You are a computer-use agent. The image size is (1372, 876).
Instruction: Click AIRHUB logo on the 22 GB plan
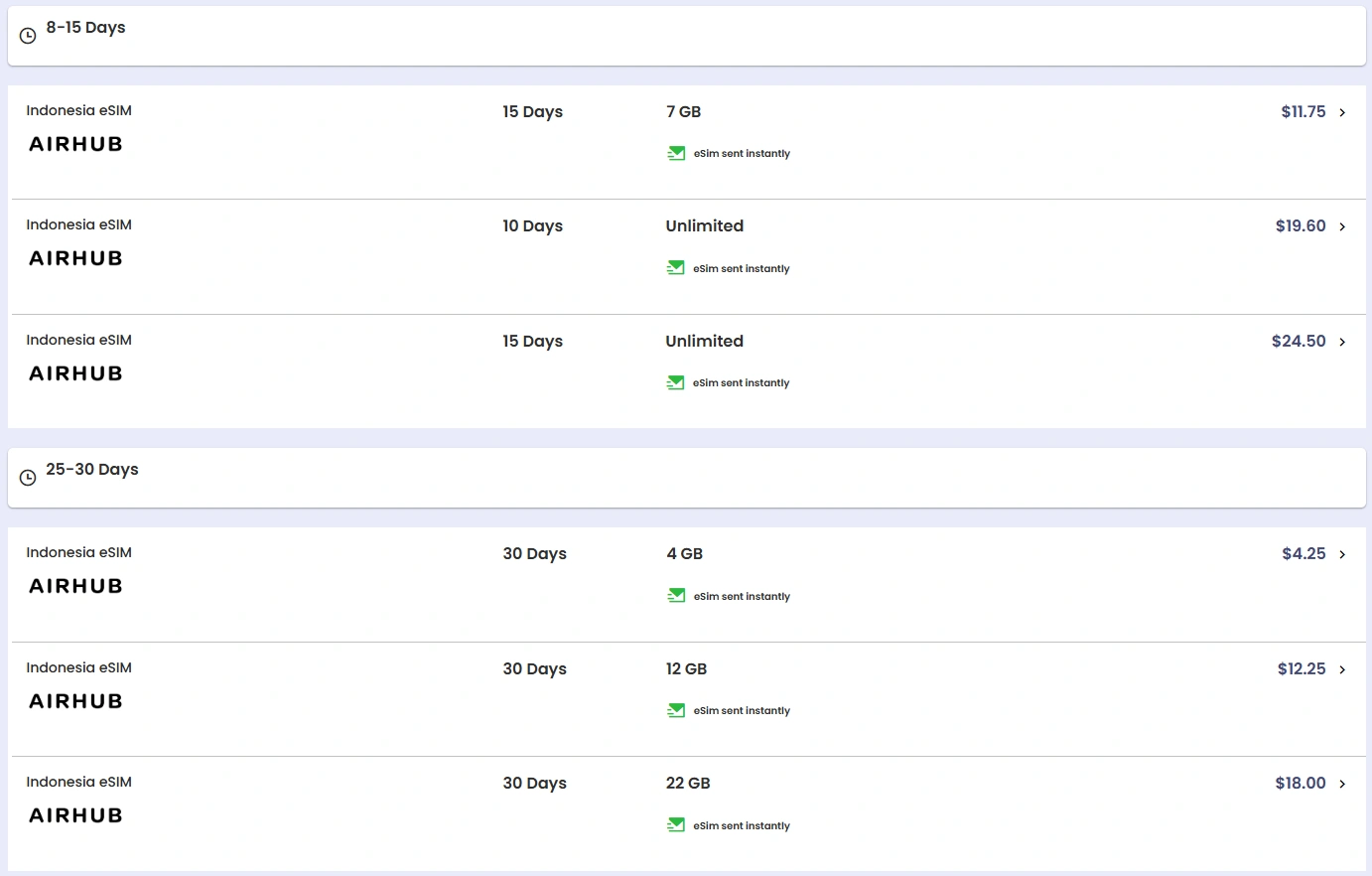(75, 815)
